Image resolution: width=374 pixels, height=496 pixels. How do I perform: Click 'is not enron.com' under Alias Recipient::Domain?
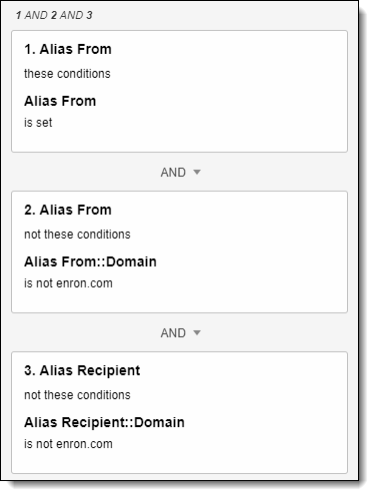pos(68,444)
